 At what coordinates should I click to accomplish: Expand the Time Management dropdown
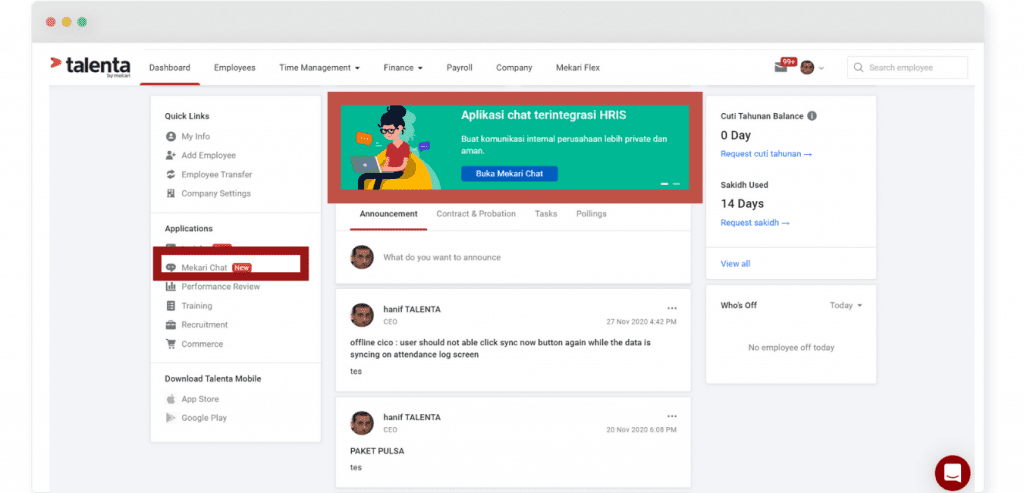(x=319, y=68)
